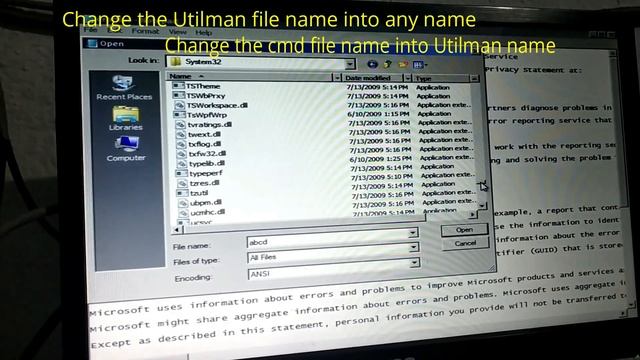
Task: Open the Help menu in Notepad
Action: (x=203, y=32)
